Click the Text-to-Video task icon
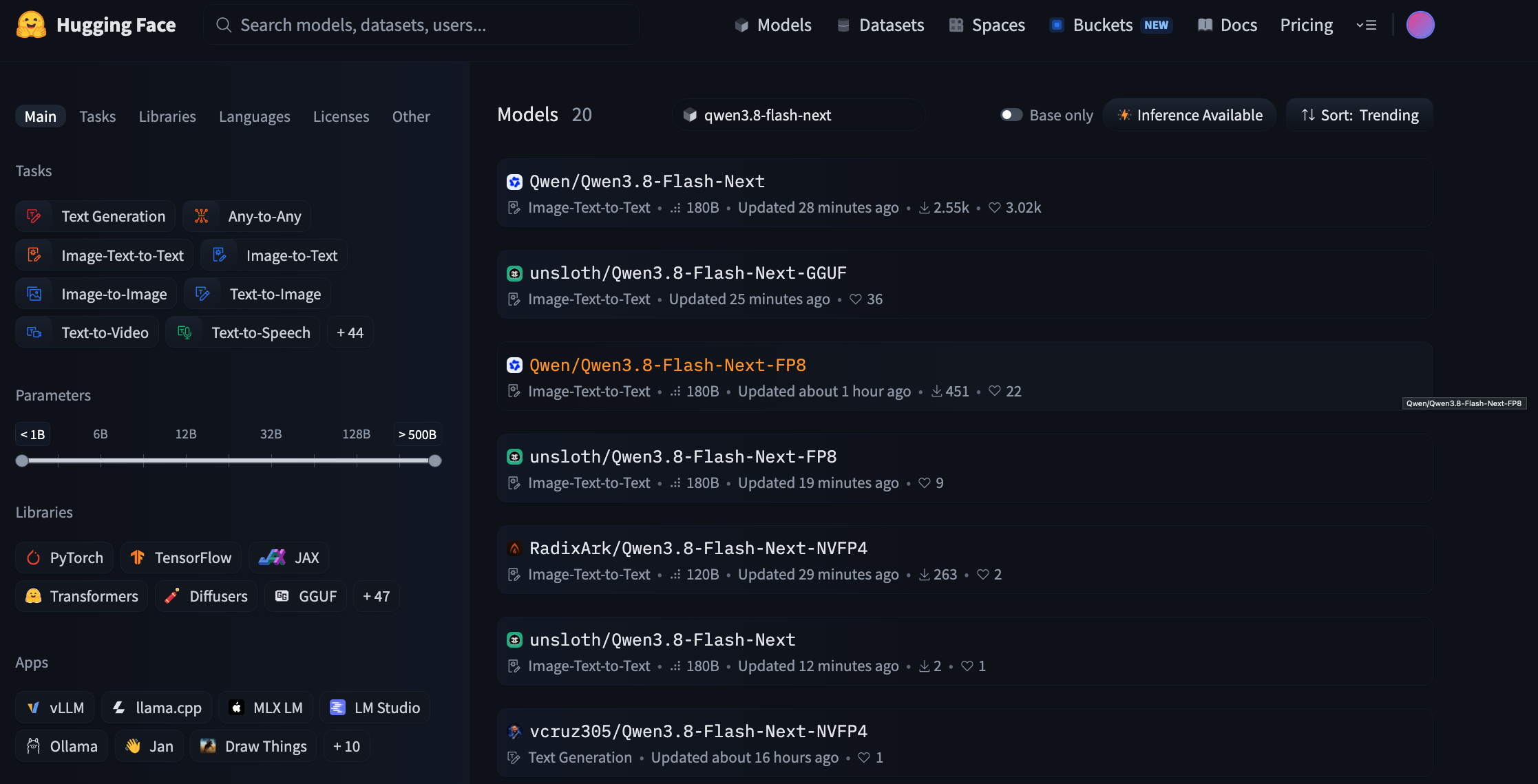This screenshot has height=784, width=1538. tap(34, 332)
